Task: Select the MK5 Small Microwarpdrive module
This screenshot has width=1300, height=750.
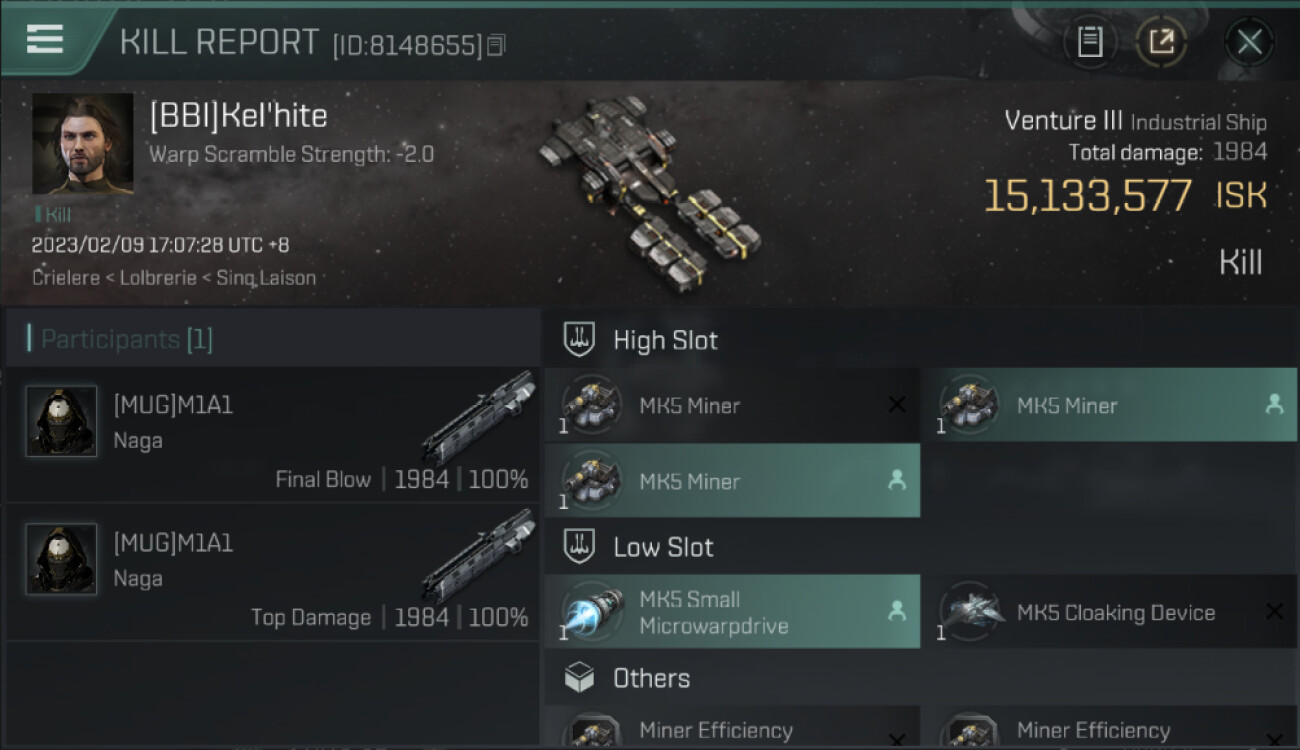Action: 732,612
